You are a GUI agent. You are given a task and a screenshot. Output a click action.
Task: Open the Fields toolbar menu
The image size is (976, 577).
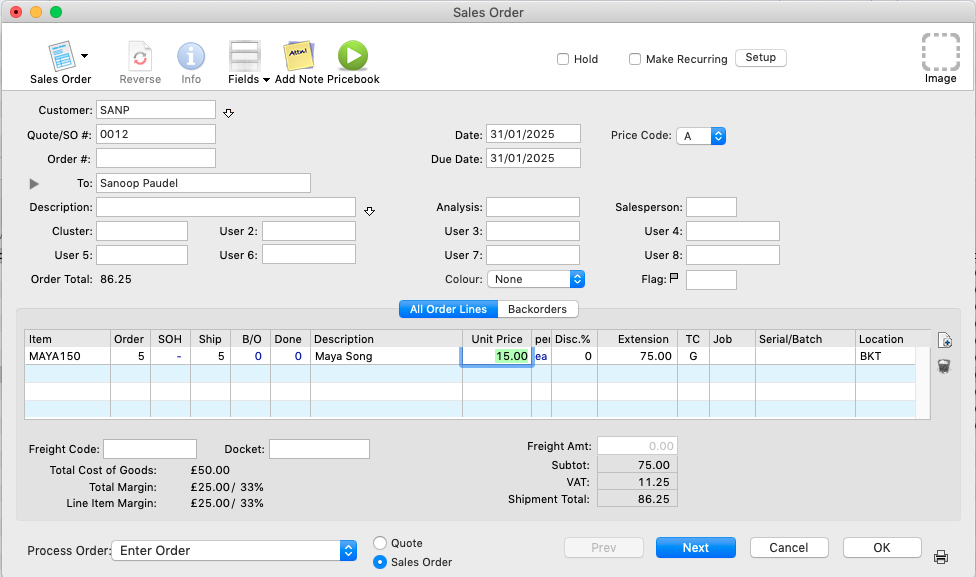[x=248, y=63]
